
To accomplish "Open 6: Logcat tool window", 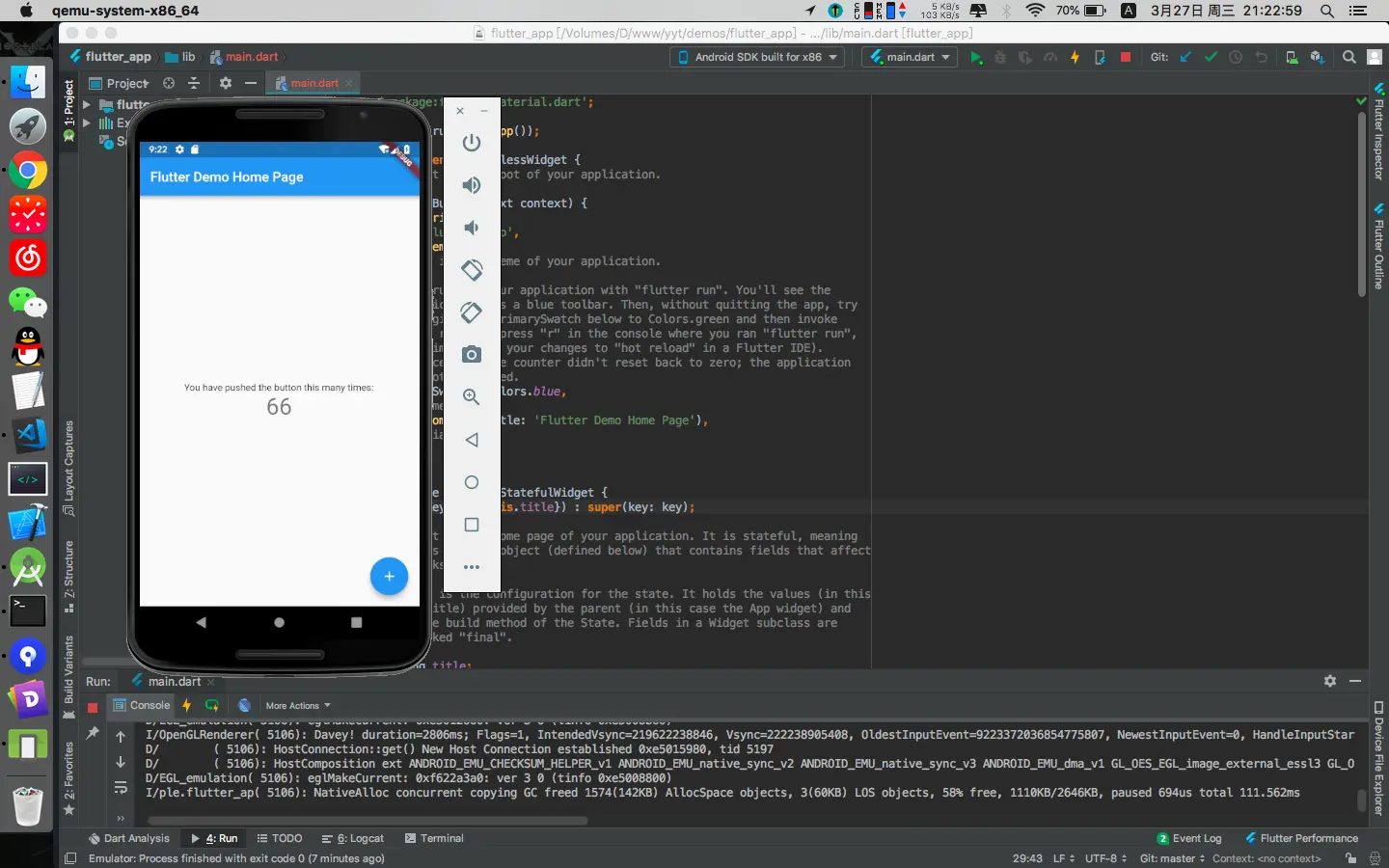I will coord(353,839).
